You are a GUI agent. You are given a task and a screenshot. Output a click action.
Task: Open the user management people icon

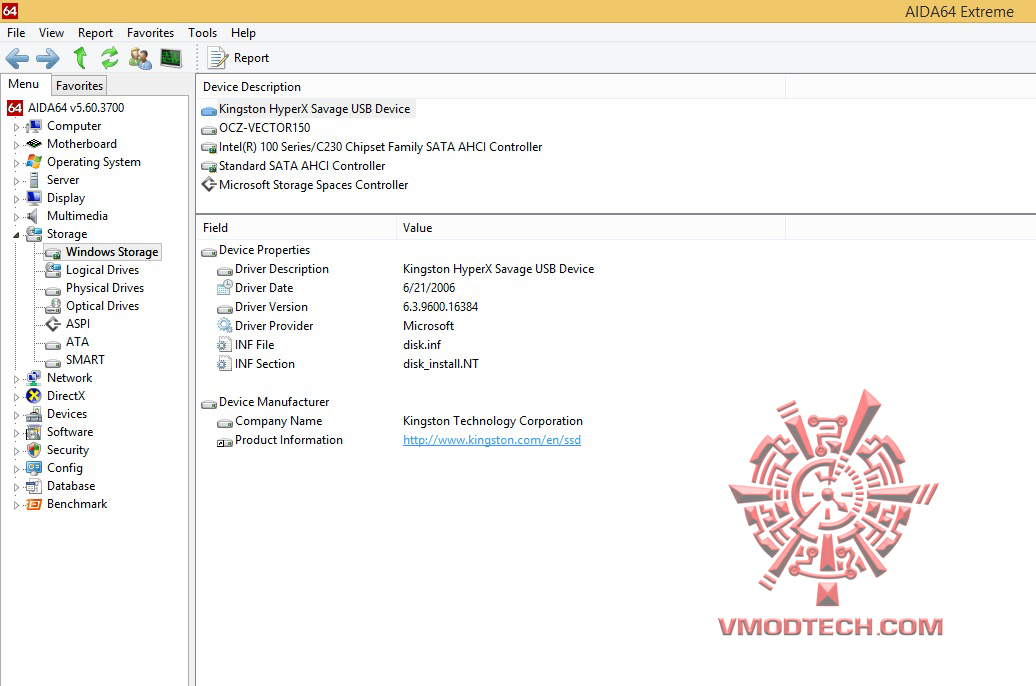tap(140, 58)
